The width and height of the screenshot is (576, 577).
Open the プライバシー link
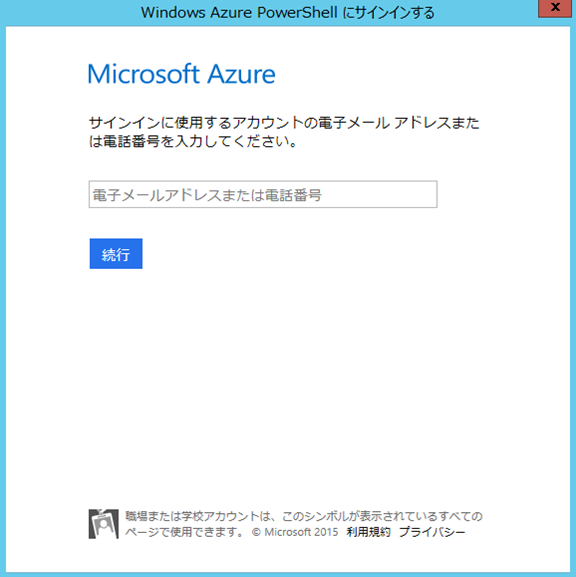pyautogui.click(x=432, y=532)
